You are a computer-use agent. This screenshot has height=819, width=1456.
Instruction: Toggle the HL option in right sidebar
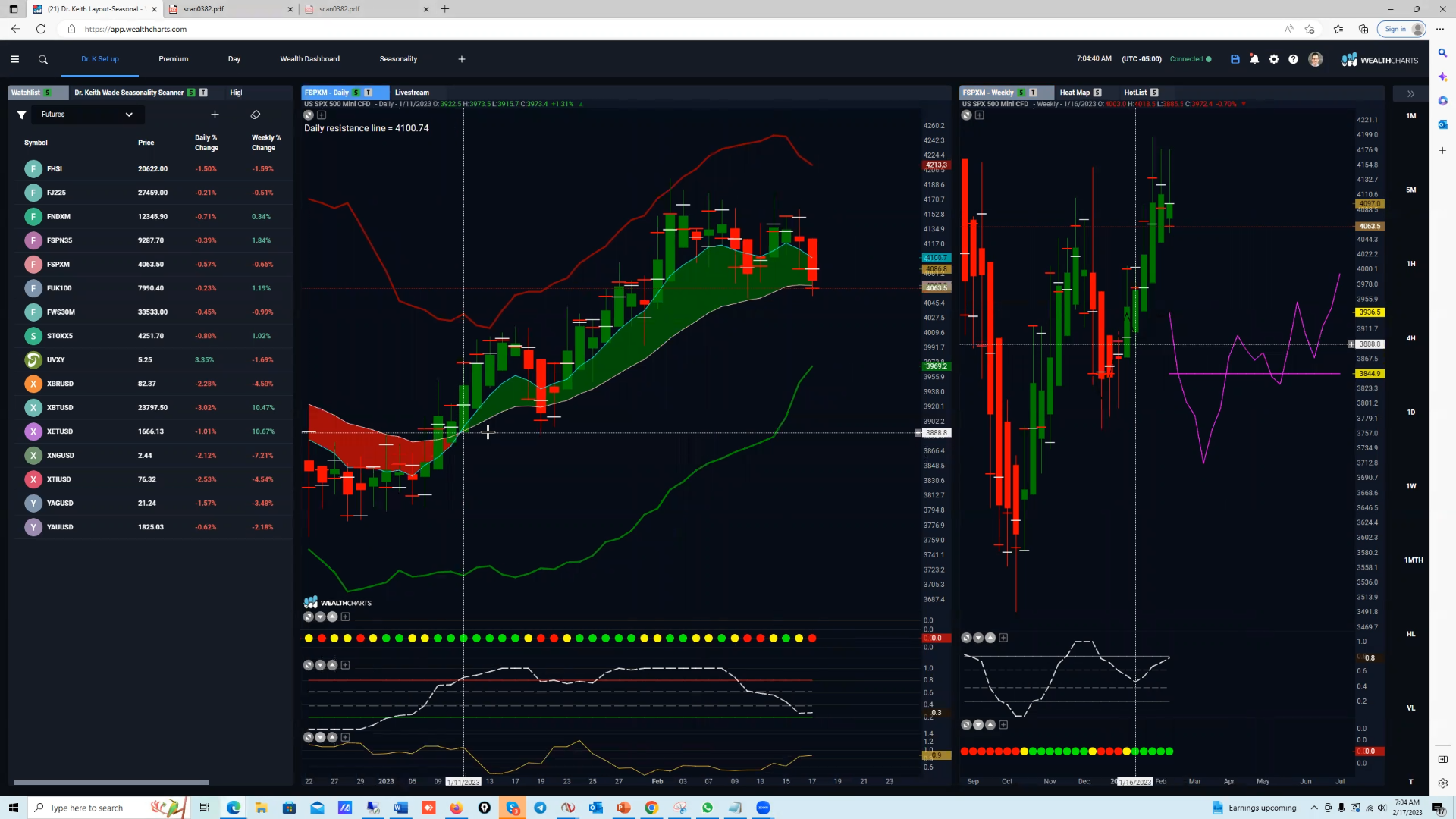tap(1410, 634)
